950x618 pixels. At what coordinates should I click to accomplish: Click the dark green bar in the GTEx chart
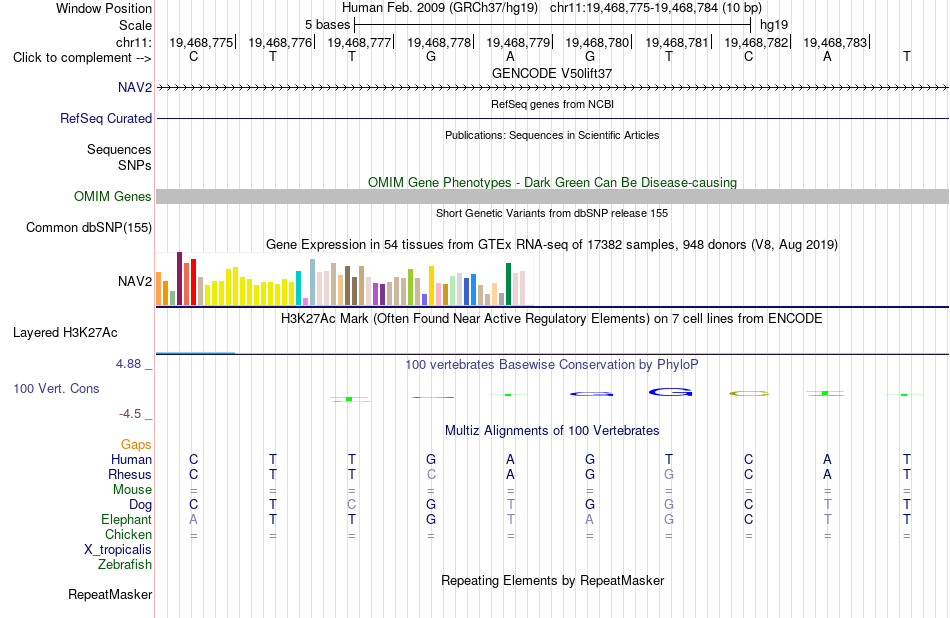click(508, 284)
